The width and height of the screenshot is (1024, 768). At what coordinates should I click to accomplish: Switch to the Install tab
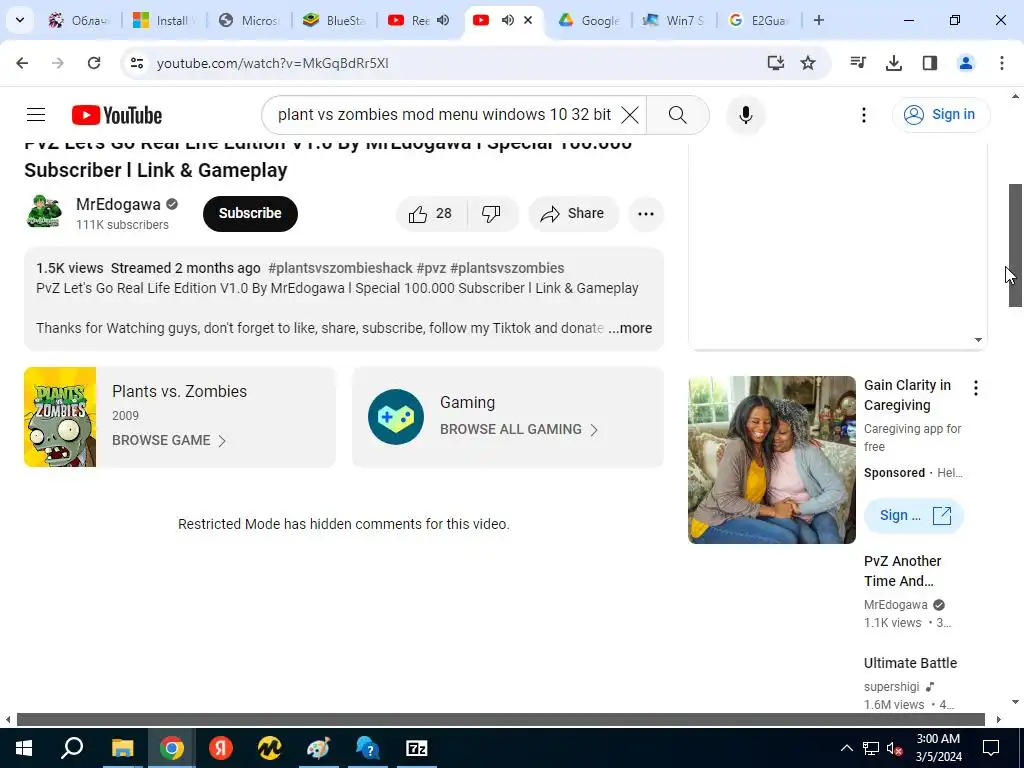[164, 20]
